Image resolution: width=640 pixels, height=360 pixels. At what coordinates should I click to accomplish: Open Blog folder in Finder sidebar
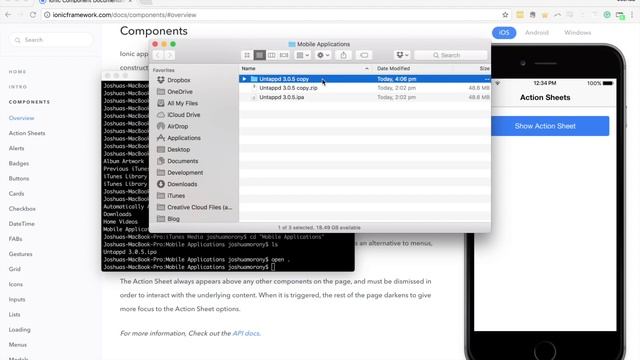click(173, 219)
